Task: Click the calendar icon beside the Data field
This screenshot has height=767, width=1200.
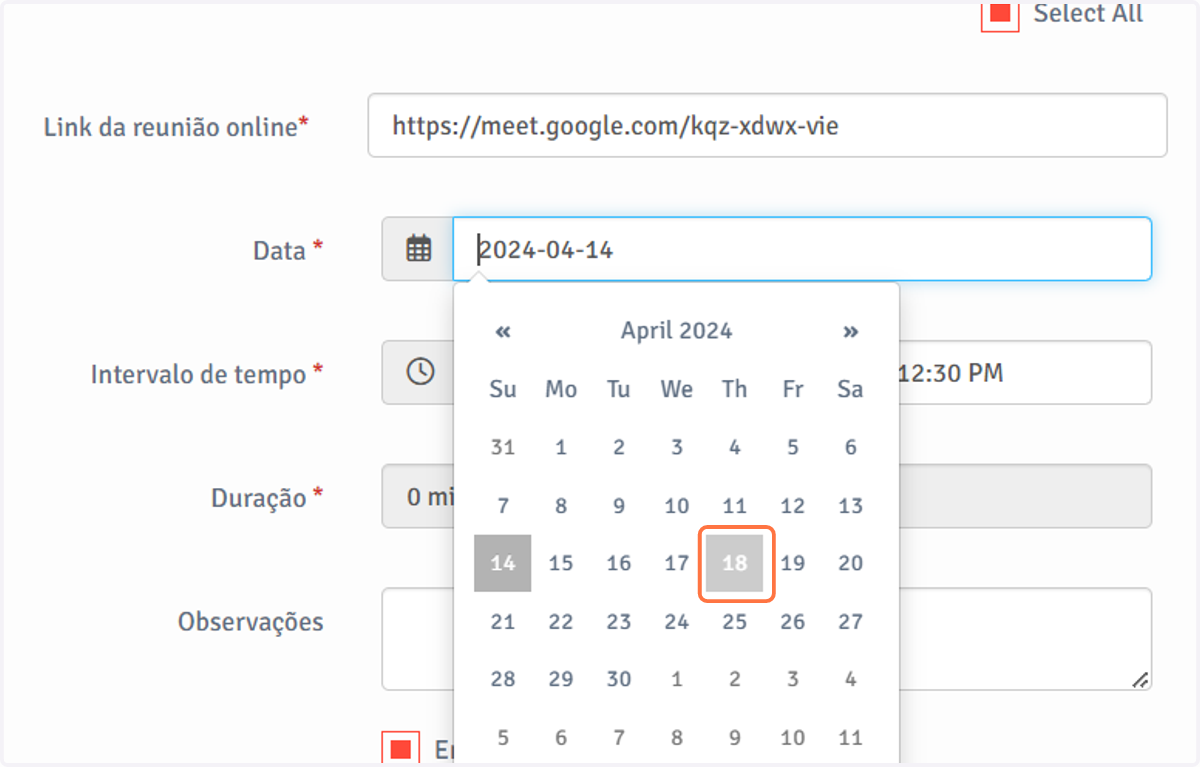Action: tap(418, 249)
